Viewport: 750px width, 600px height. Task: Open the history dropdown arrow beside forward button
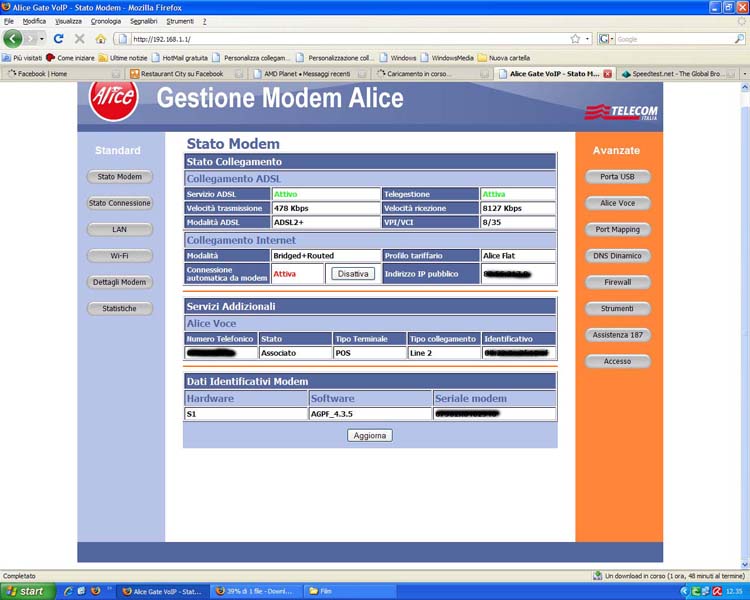pyautogui.click(x=42, y=39)
